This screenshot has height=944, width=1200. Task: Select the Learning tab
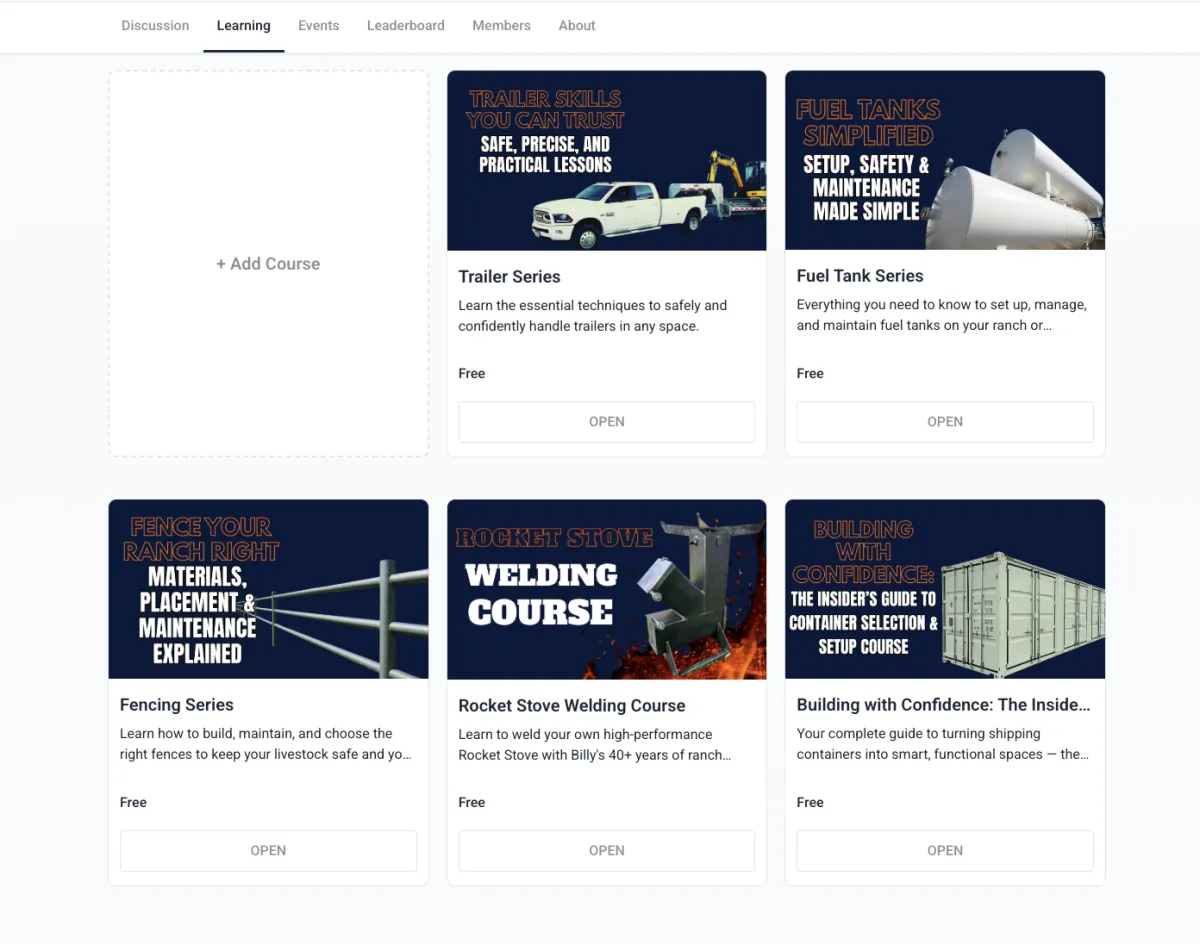pyautogui.click(x=243, y=26)
